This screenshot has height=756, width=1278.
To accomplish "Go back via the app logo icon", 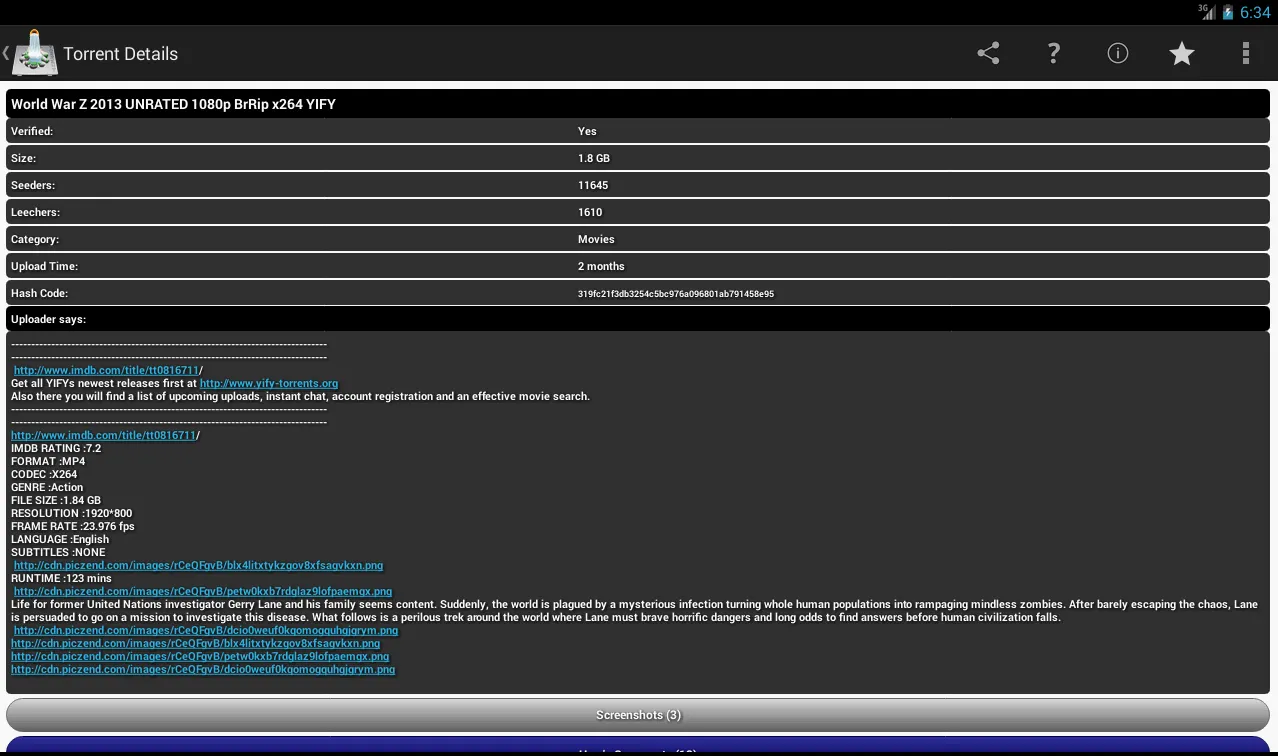I will click(34, 53).
